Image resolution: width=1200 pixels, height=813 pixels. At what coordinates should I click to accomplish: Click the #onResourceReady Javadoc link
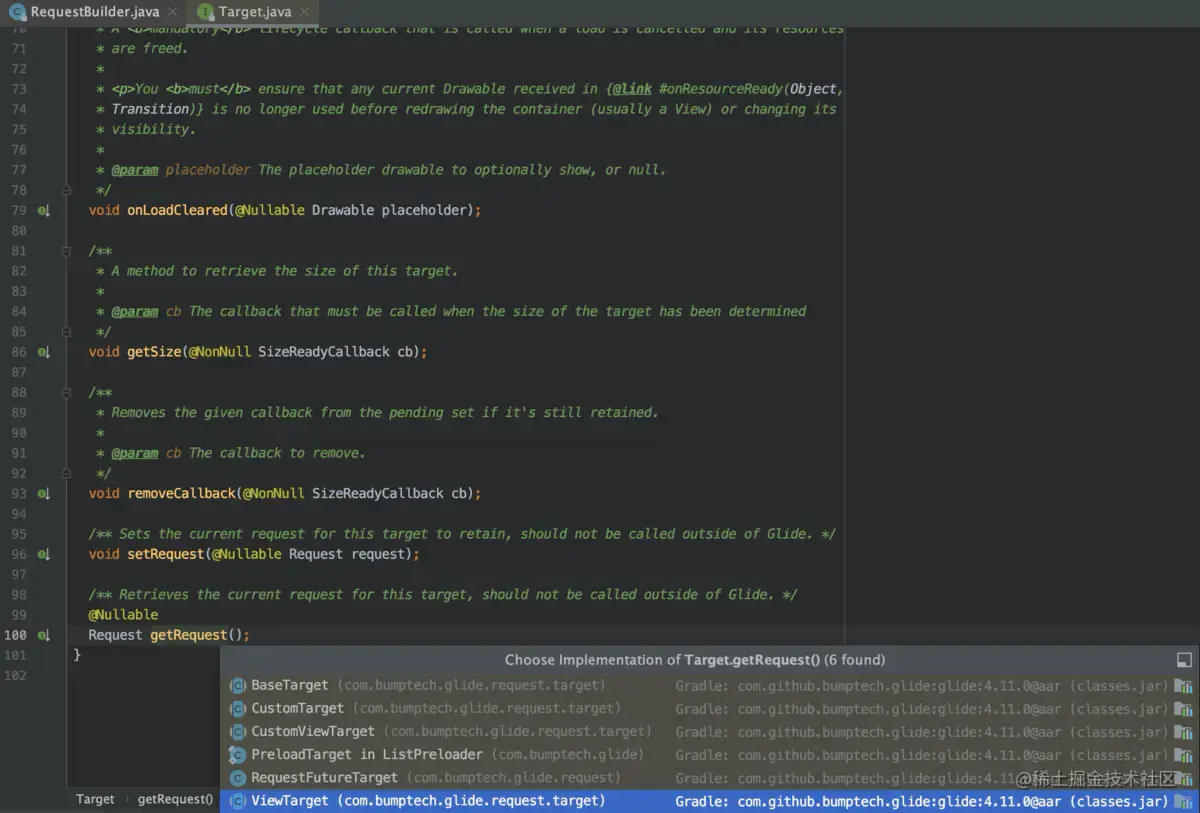pyautogui.click(x=723, y=89)
